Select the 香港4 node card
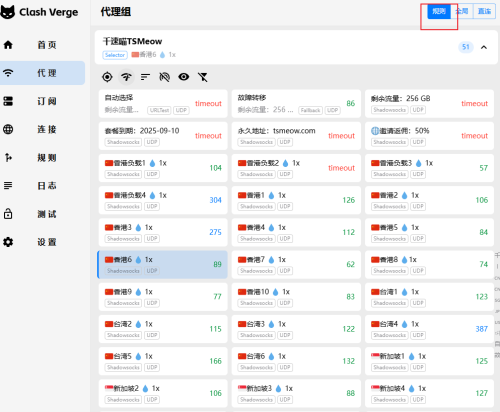 [x=296, y=232]
